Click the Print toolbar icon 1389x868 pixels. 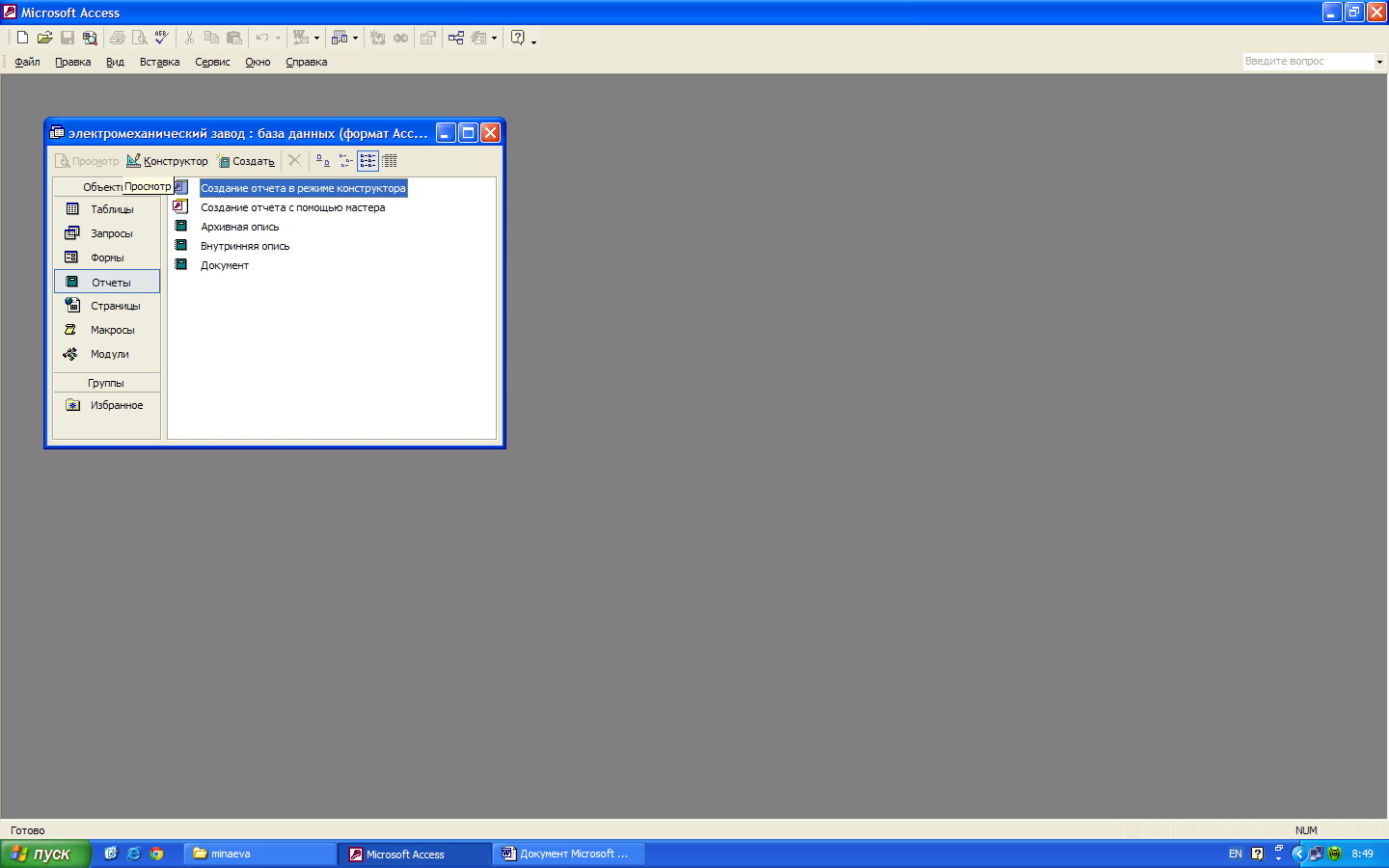pos(118,38)
